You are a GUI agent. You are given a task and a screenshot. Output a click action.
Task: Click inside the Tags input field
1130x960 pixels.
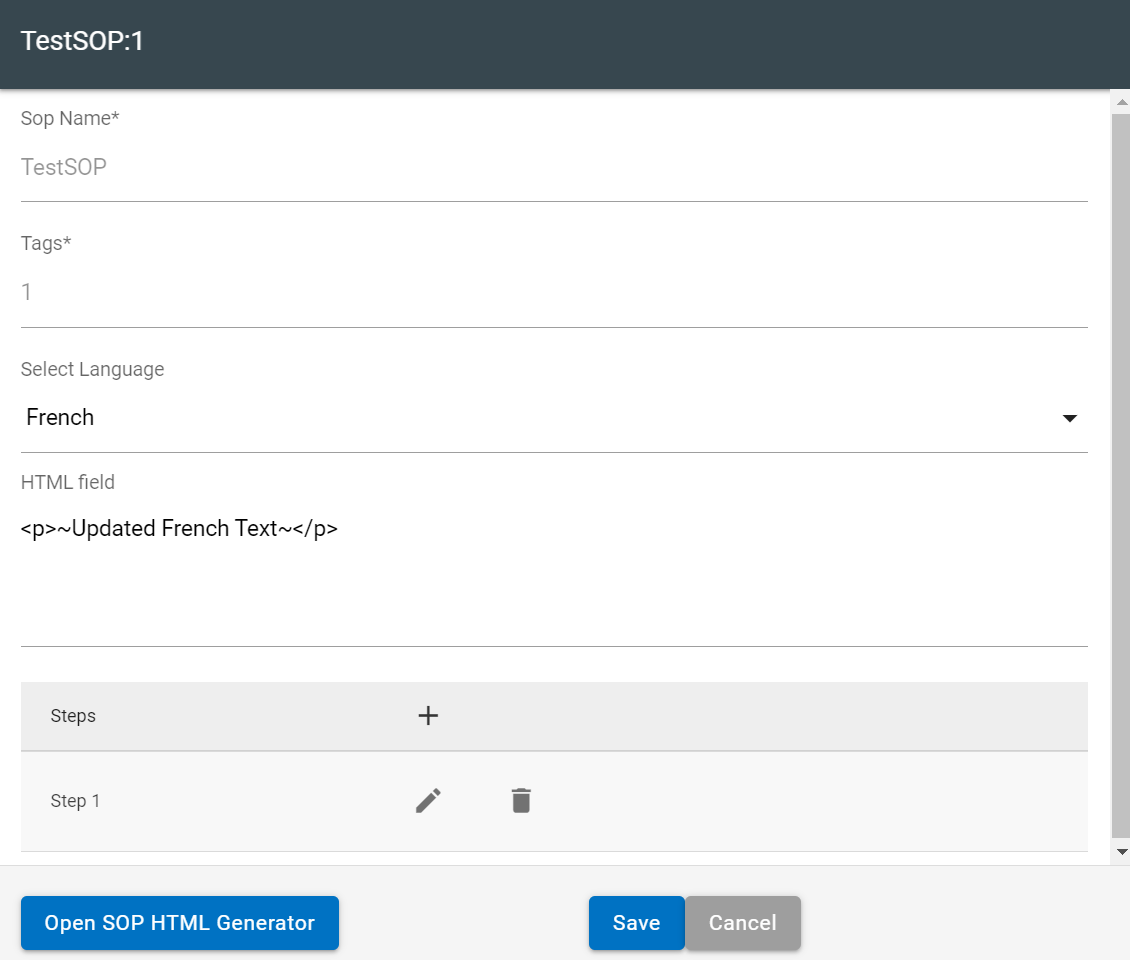(x=550, y=291)
